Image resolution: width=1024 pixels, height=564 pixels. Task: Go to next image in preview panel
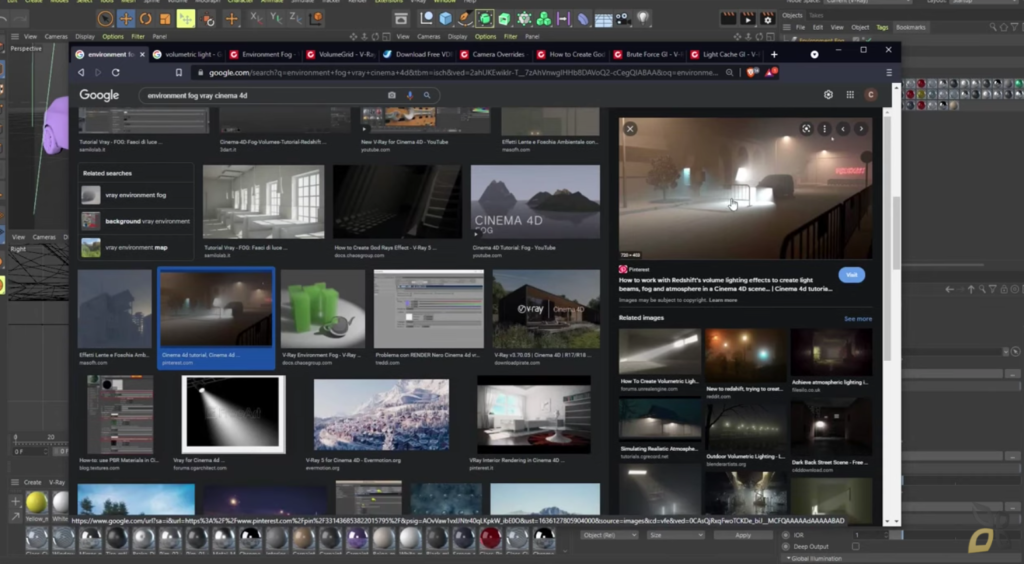[861, 129]
